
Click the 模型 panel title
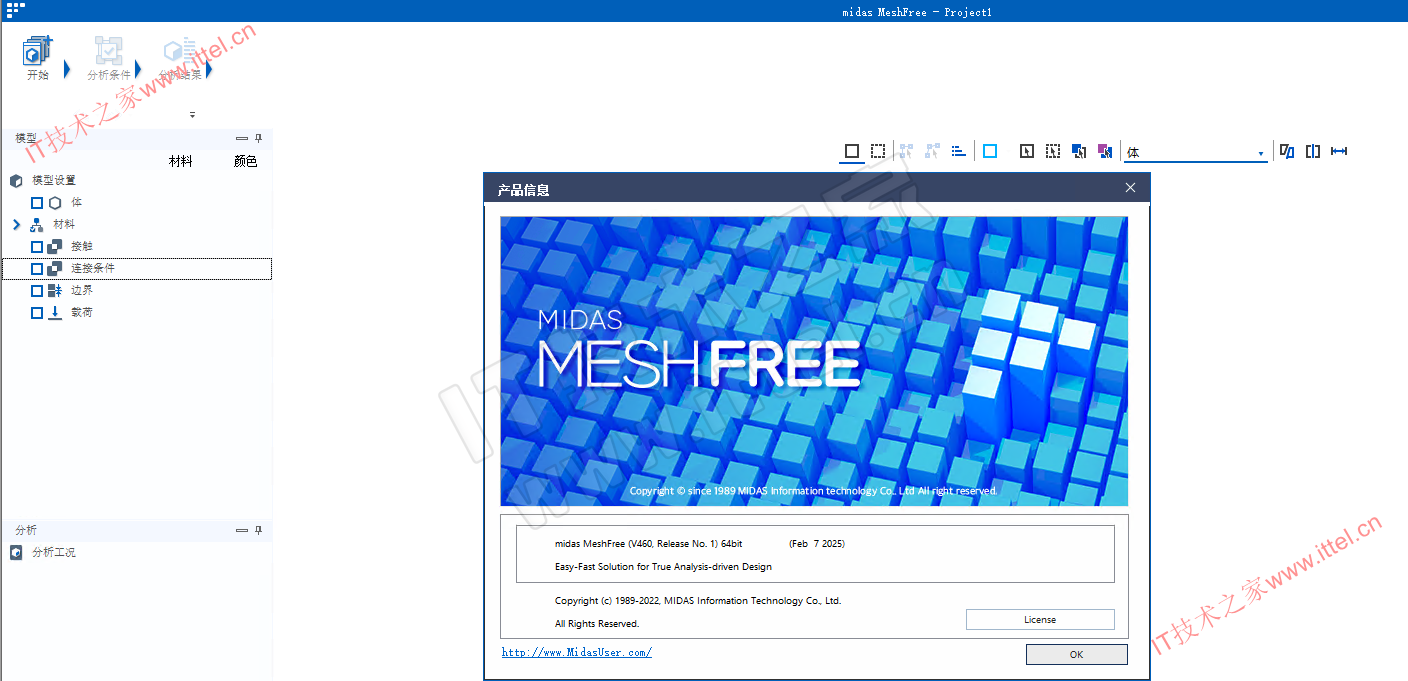pyautogui.click(x=26, y=139)
